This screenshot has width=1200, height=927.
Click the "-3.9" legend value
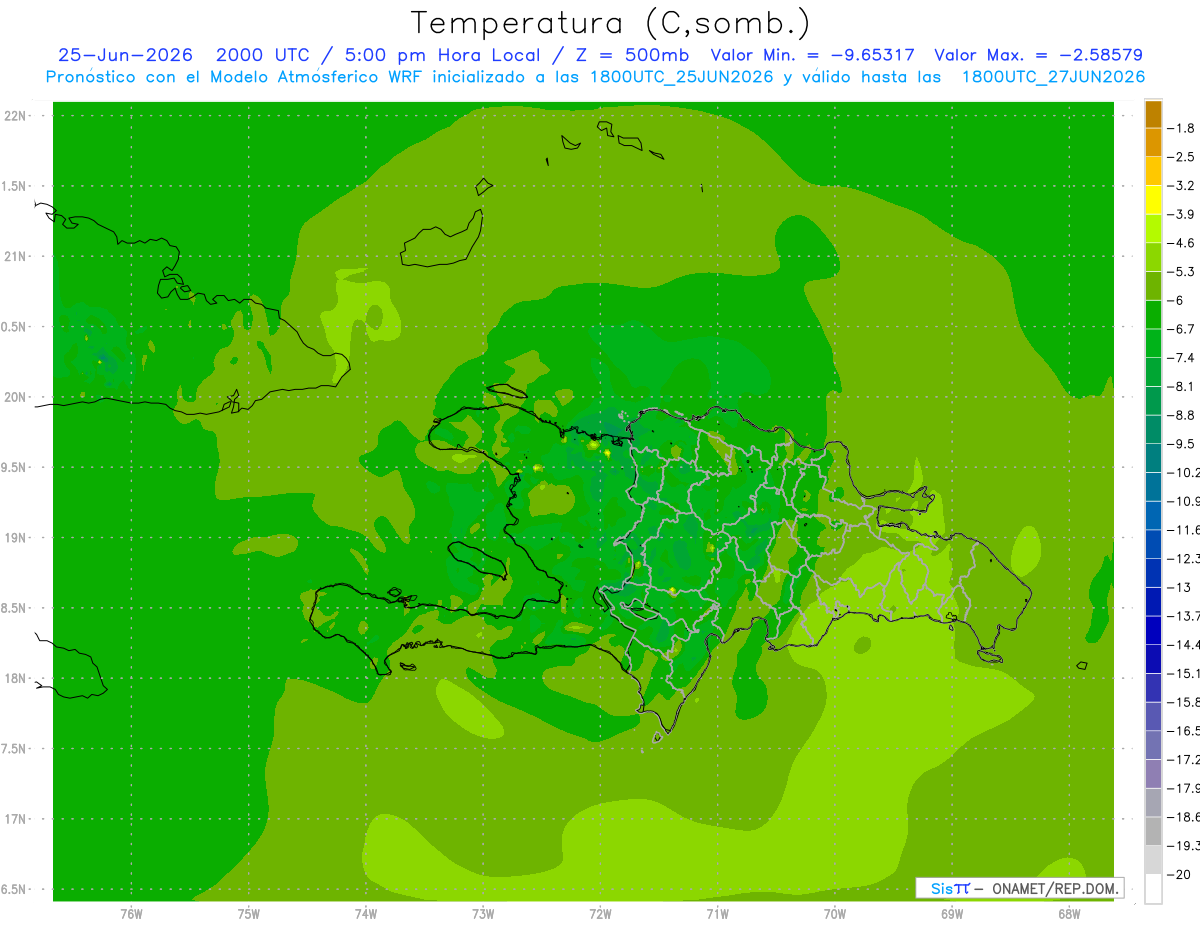1182,214
